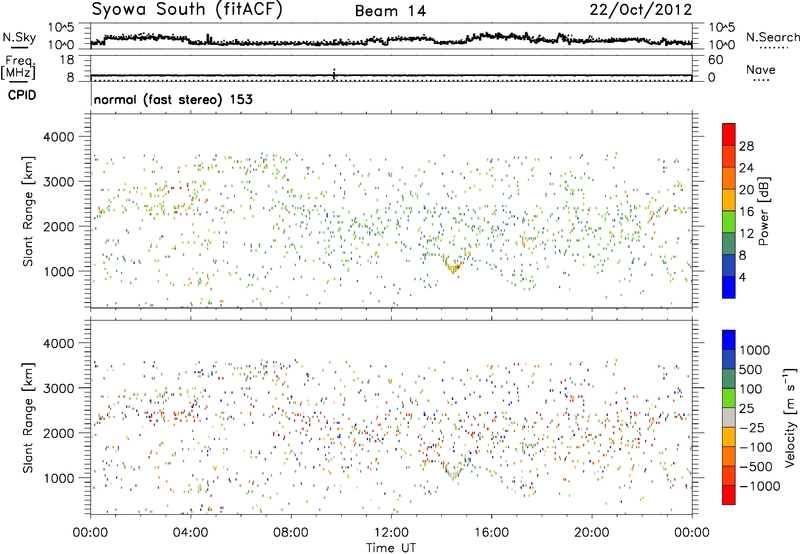Select the '4' power colorbar label
The image size is (800, 554).
click(743, 277)
